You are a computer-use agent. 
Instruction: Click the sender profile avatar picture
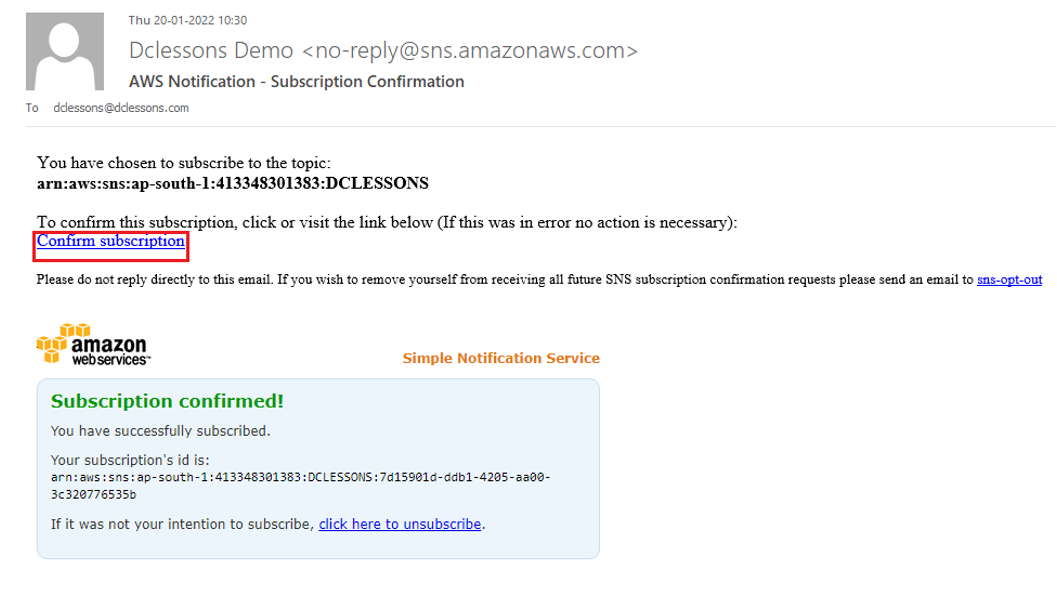coord(65,51)
